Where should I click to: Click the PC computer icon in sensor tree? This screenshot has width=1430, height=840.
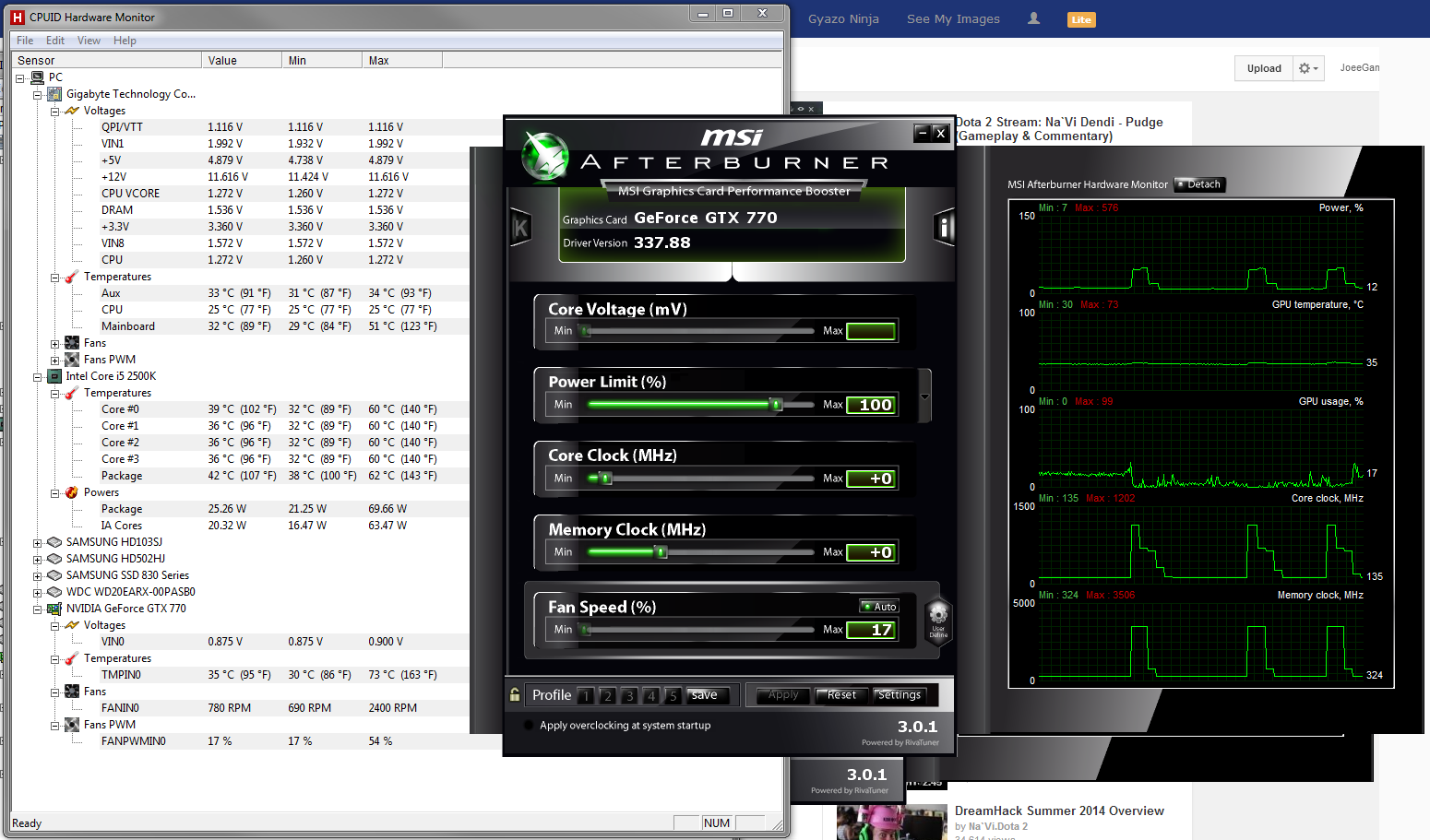tap(38, 77)
